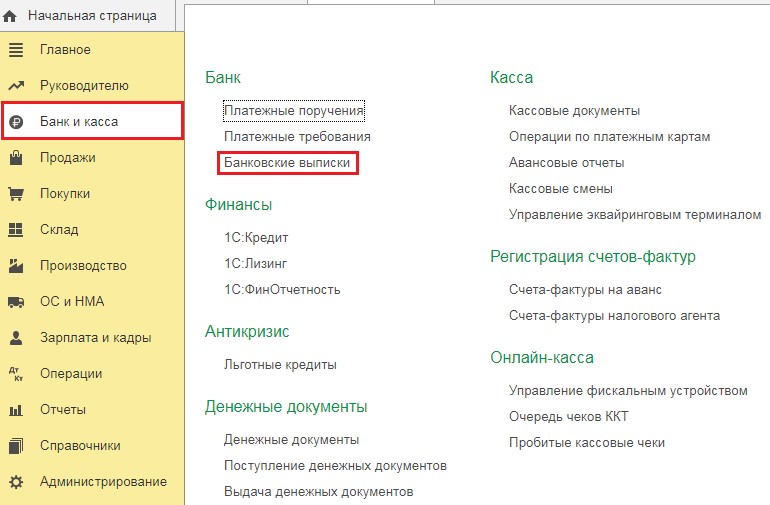
Task: Click the gear icon for Администрирование
Action: tap(16, 482)
